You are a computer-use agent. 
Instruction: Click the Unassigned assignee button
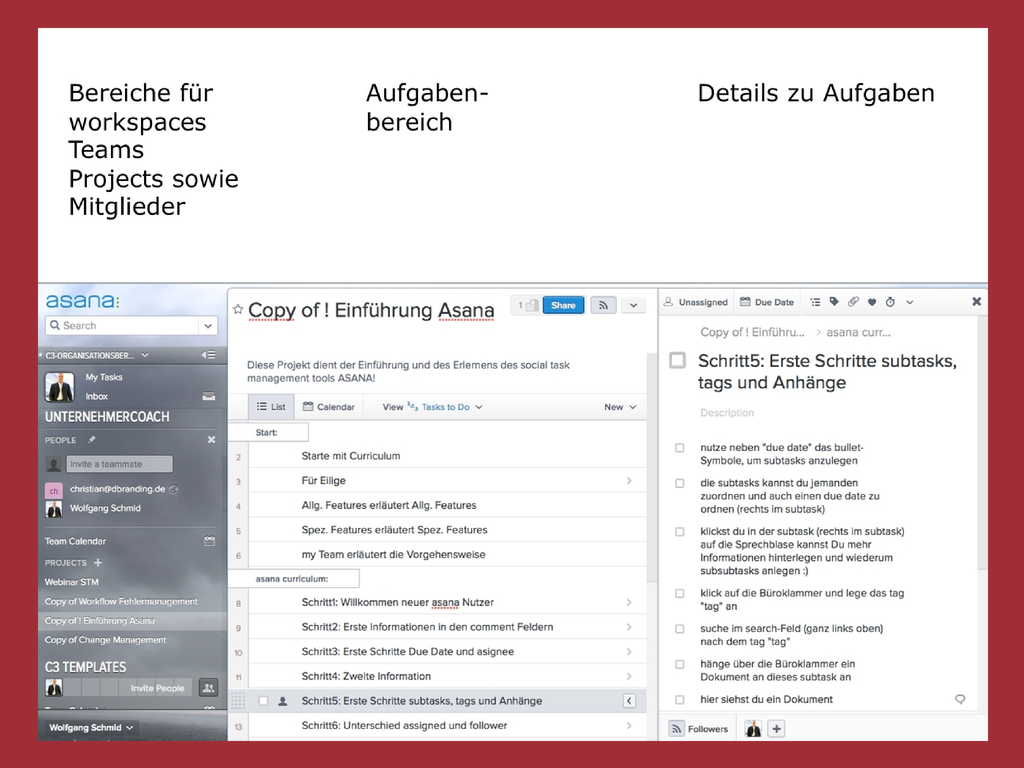696,302
